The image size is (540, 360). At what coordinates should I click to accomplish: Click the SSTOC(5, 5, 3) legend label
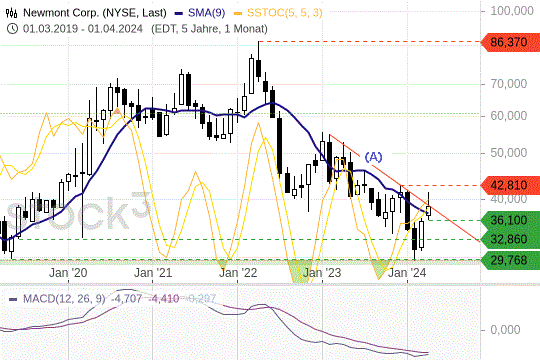(x=285, y=13)
